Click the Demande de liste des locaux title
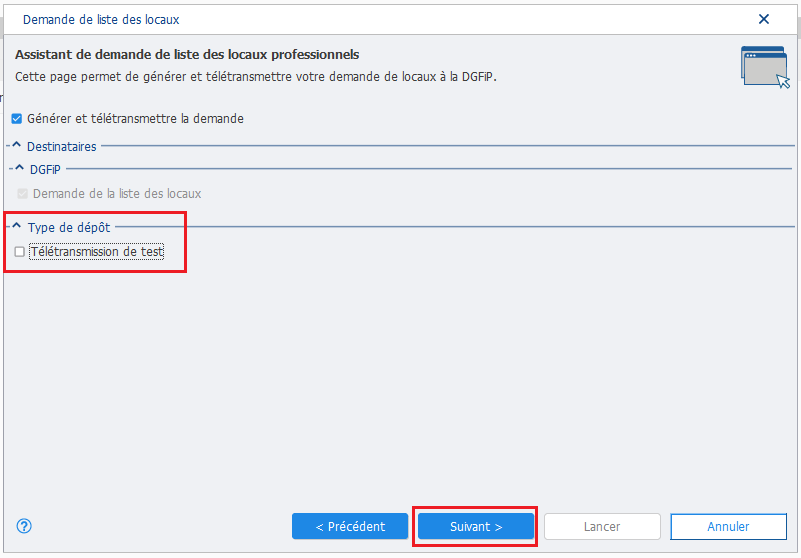Screen dimensions: 801x558 pos(101,19)
